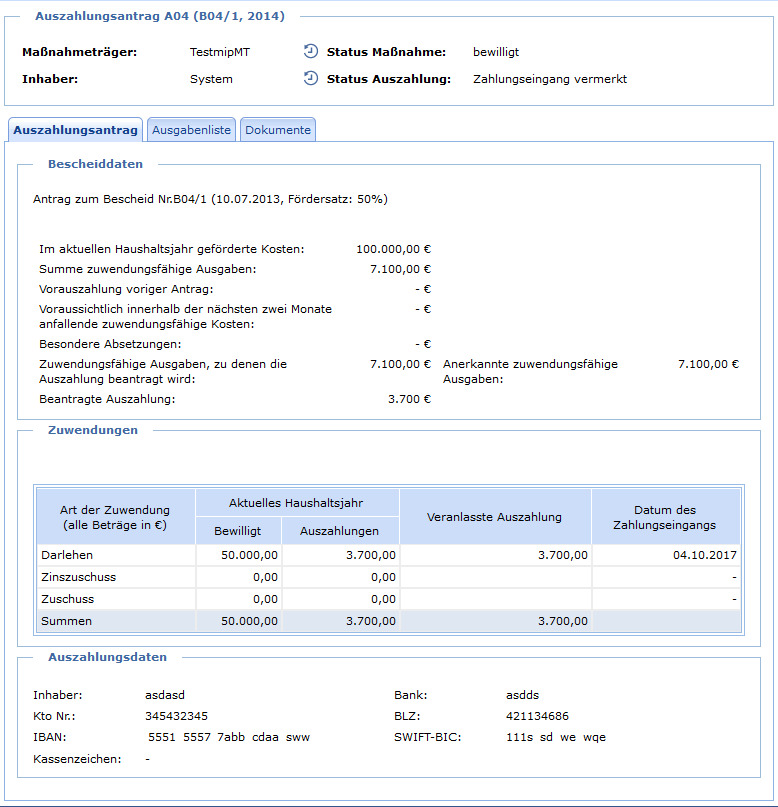Click 'Veranlasste Auszahlung' column header
This screenshot has height=807, width=778.
494,517
